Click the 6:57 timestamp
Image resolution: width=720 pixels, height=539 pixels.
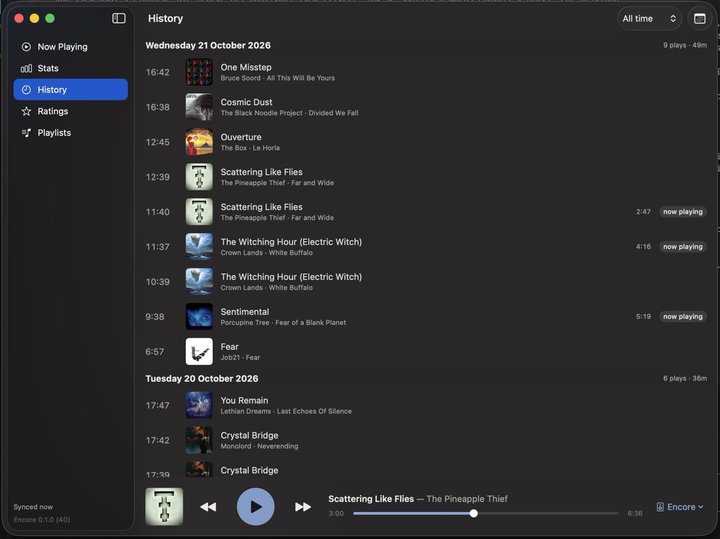pyautogui.click(x=154, y=352)
